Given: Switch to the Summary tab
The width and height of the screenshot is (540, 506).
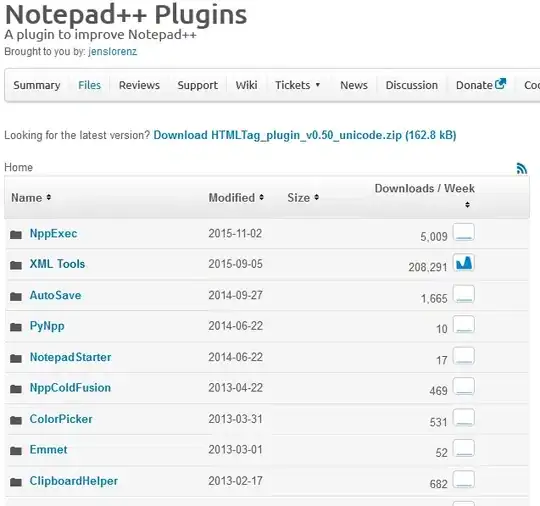Looking at the screenshot, I should (x=37, y=85).
